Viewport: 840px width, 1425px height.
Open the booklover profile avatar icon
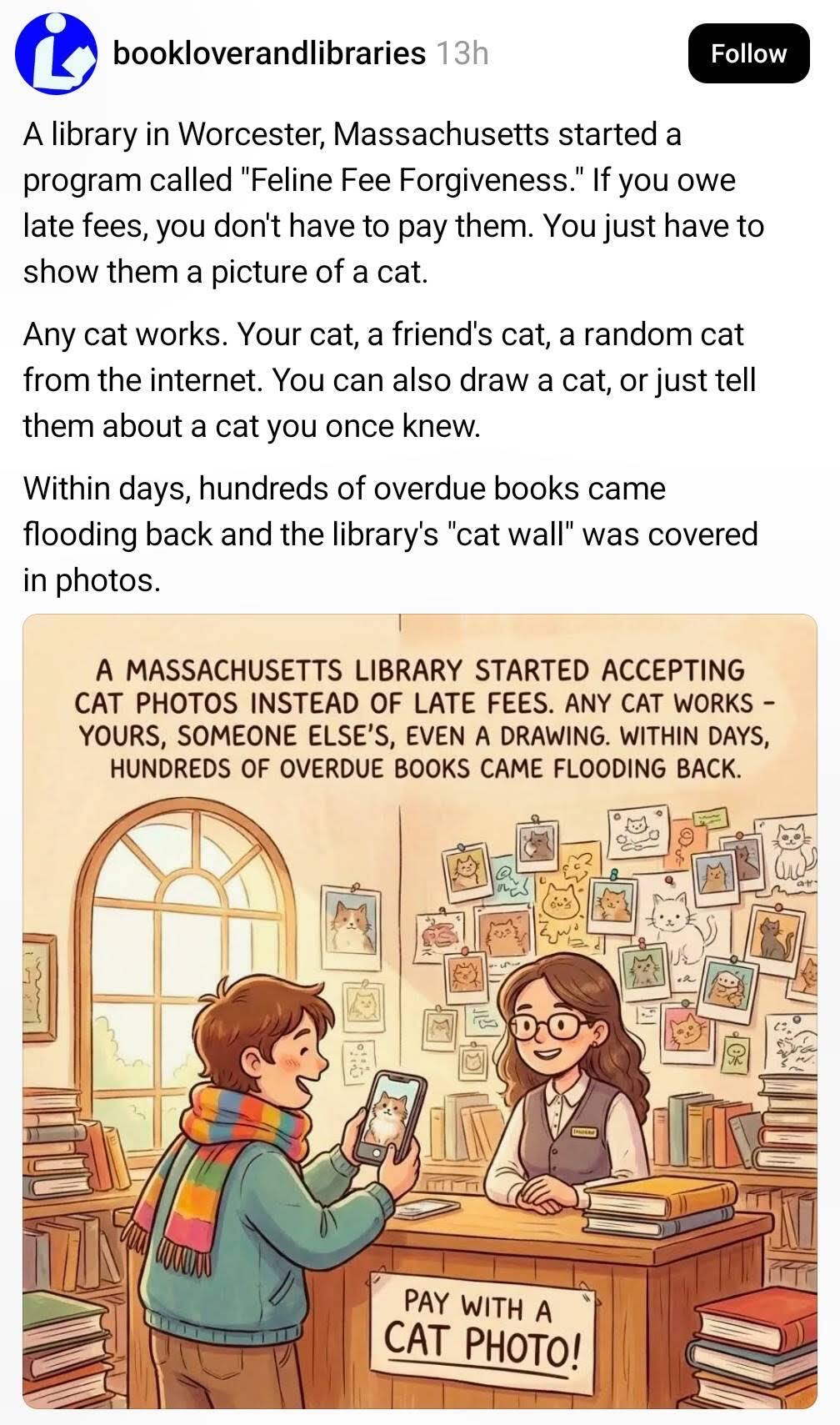56,53
